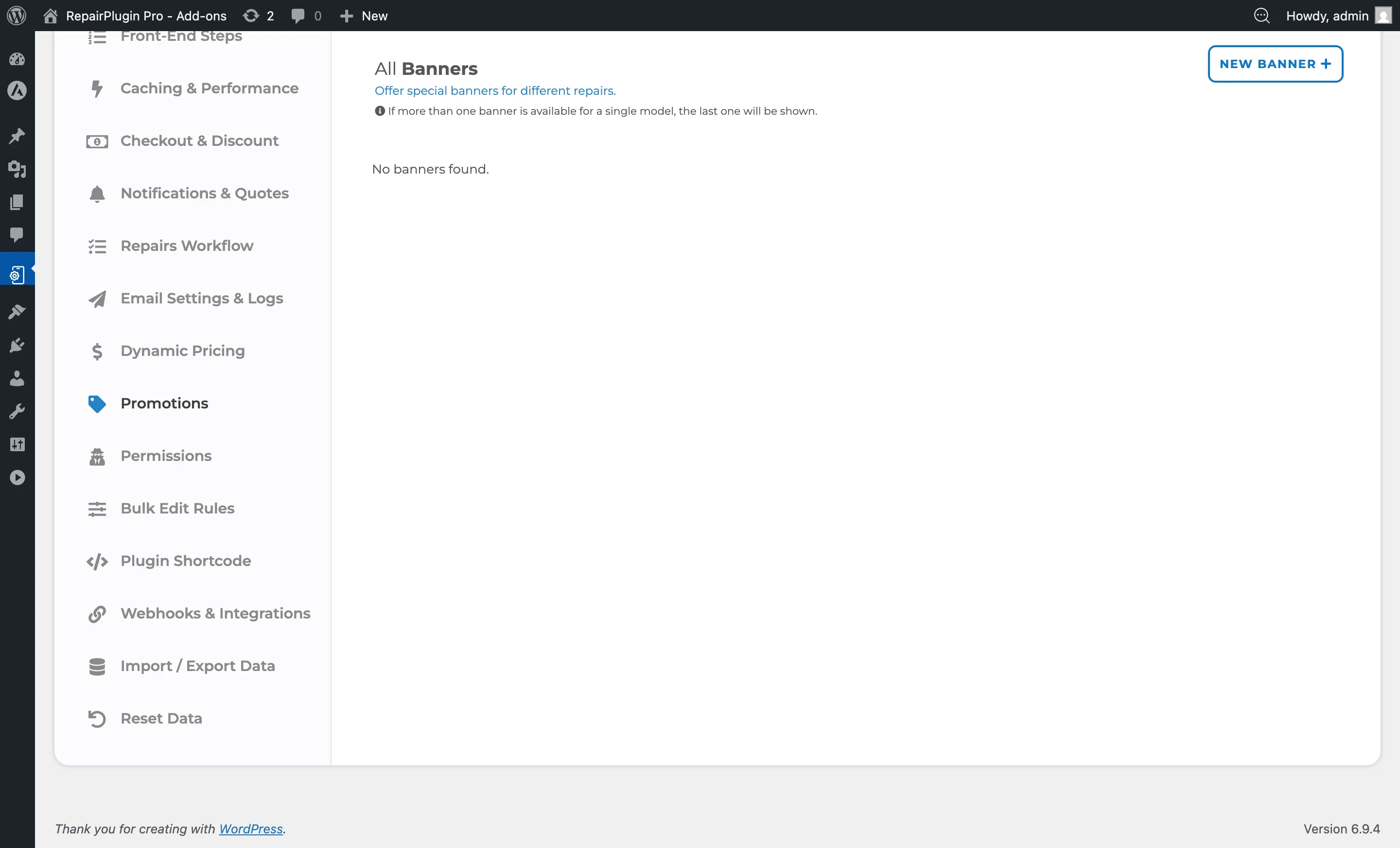The image size is (1400, 848).
Task: Open the Tools wrench icon in sidebar
Action: point(17,411)
